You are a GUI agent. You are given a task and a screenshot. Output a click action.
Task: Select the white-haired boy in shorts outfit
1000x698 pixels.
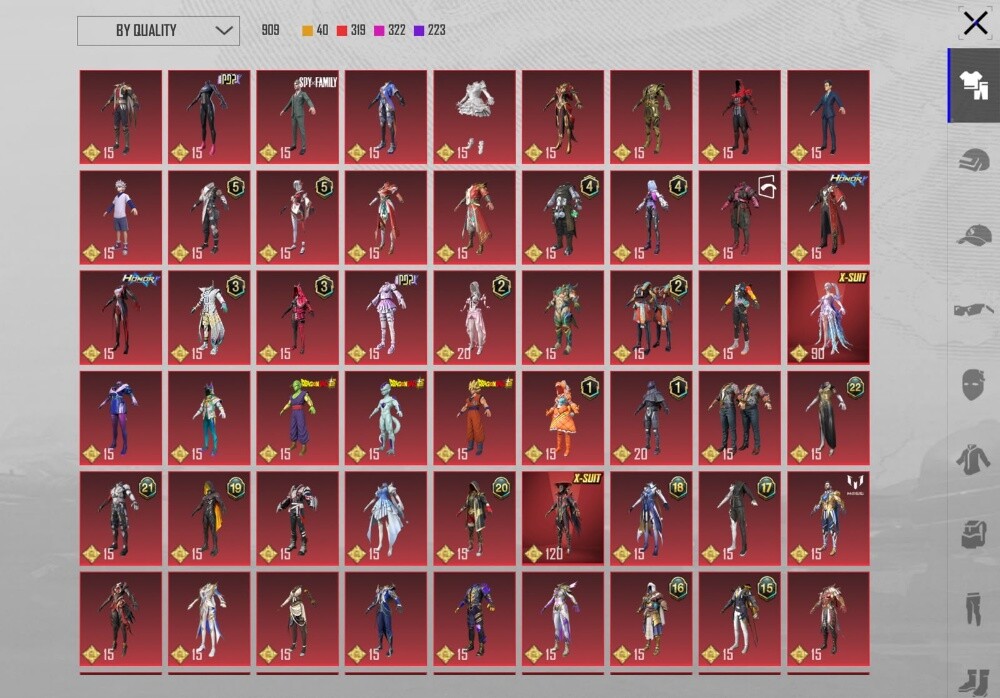121,218
